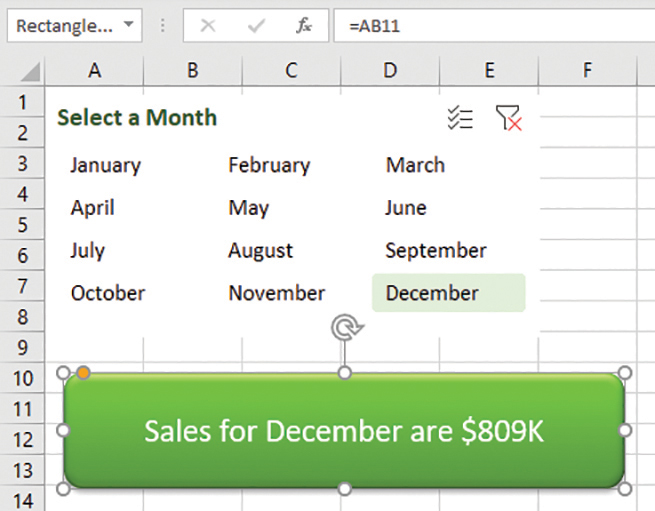This screenshot has width=655, height=511.
Task: Select May in the month slicer
Action: [248, 208]
